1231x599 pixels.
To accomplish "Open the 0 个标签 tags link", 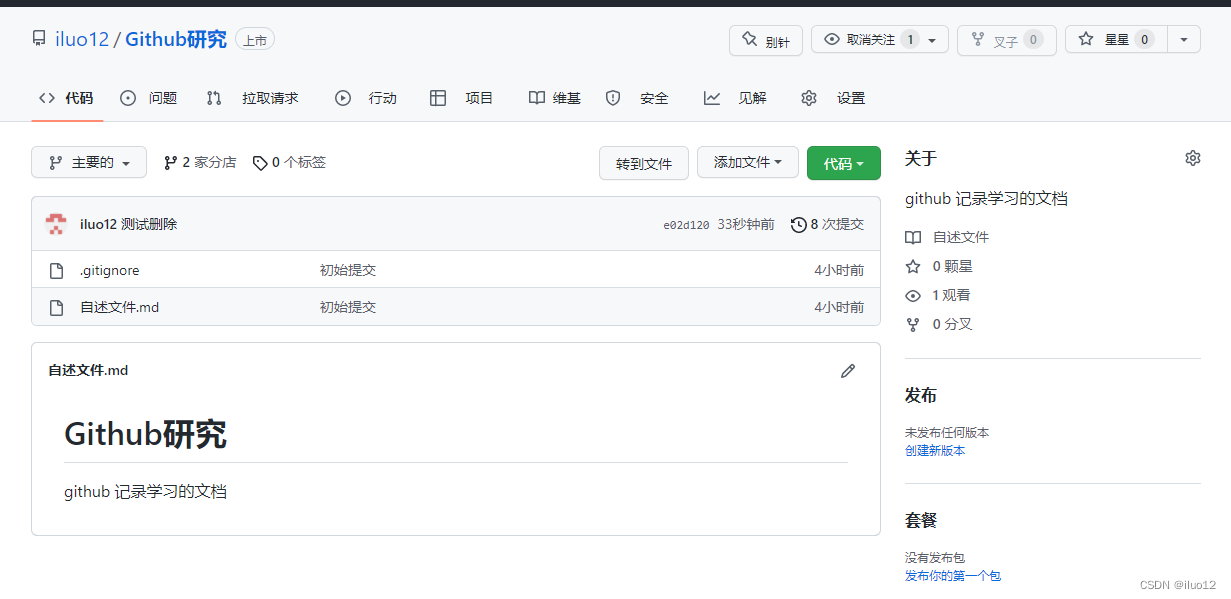I will click(289, 162).
